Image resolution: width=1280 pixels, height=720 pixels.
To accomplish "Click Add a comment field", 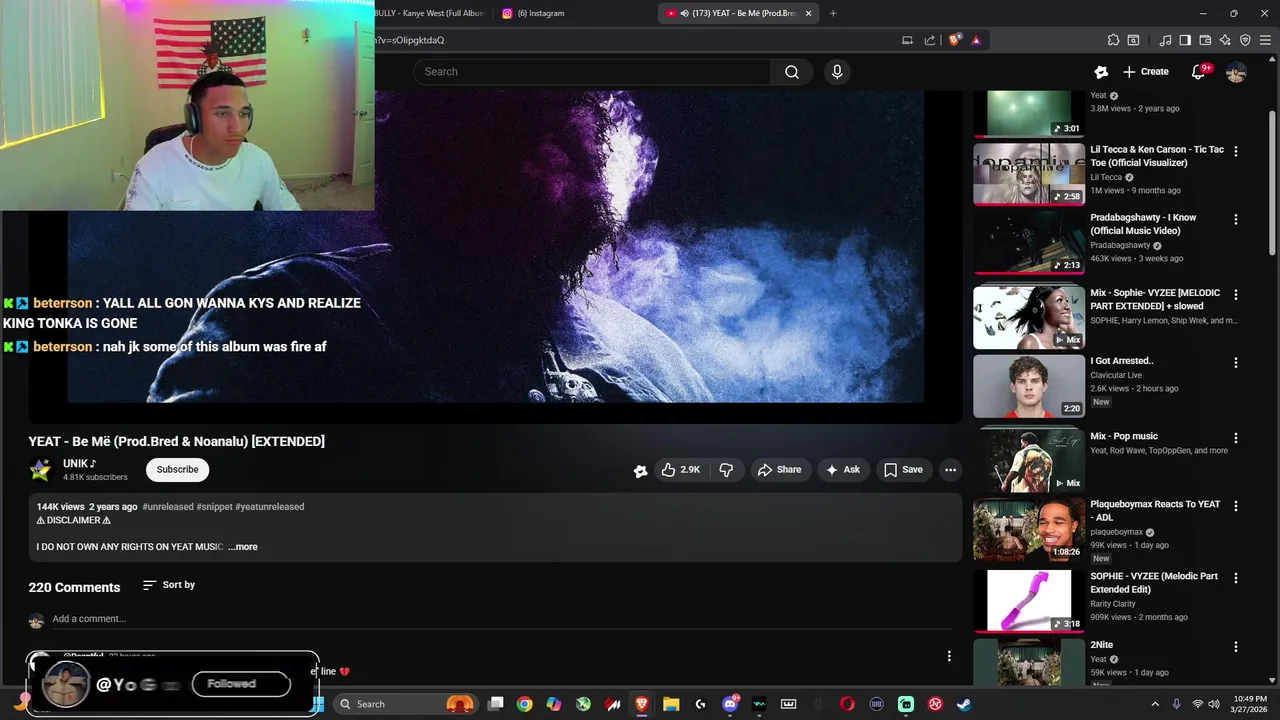I will point(502,619).
